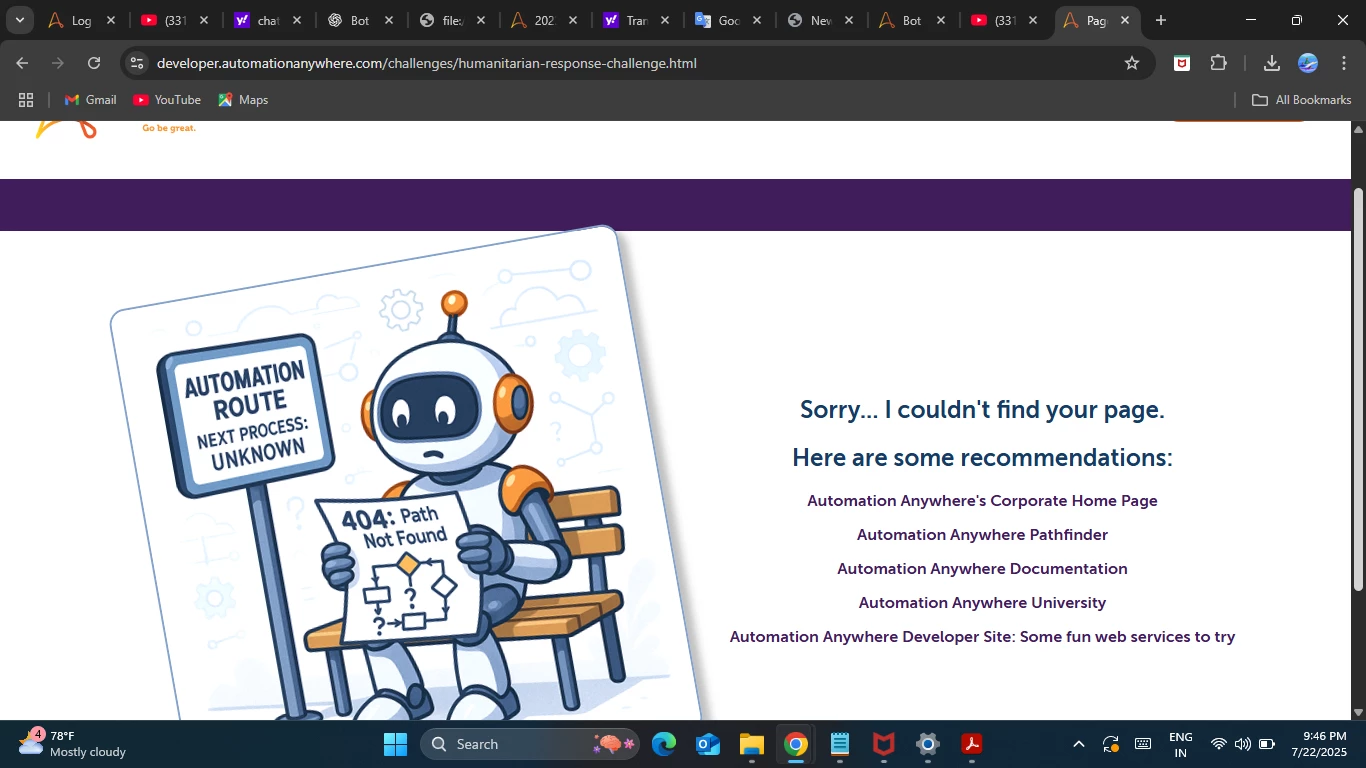Image resolution: width=1366 pixels, height=768 pixels.
Task: Open the apps grid in bookmarks bar
Action: [x=26, y=100]
